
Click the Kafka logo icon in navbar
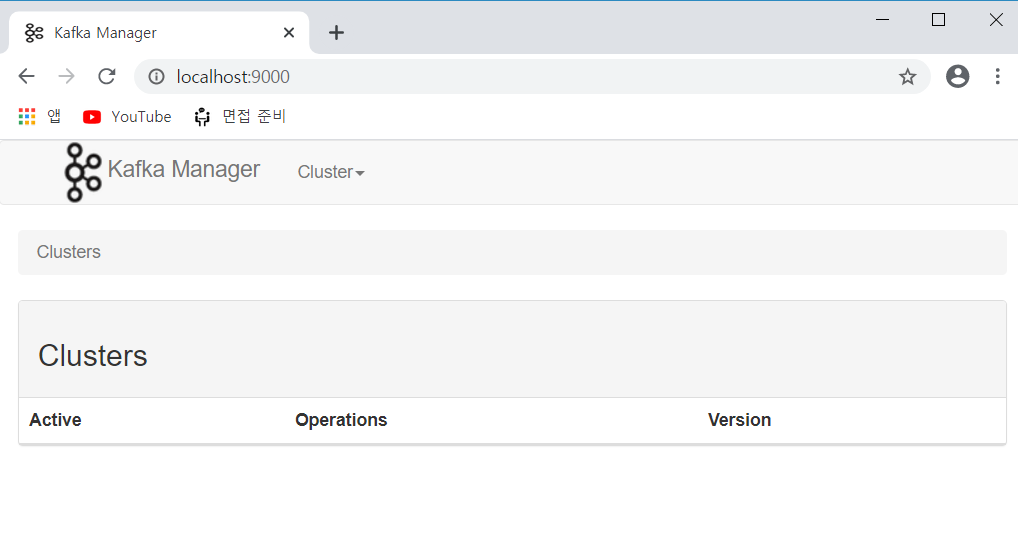(83, 172)
